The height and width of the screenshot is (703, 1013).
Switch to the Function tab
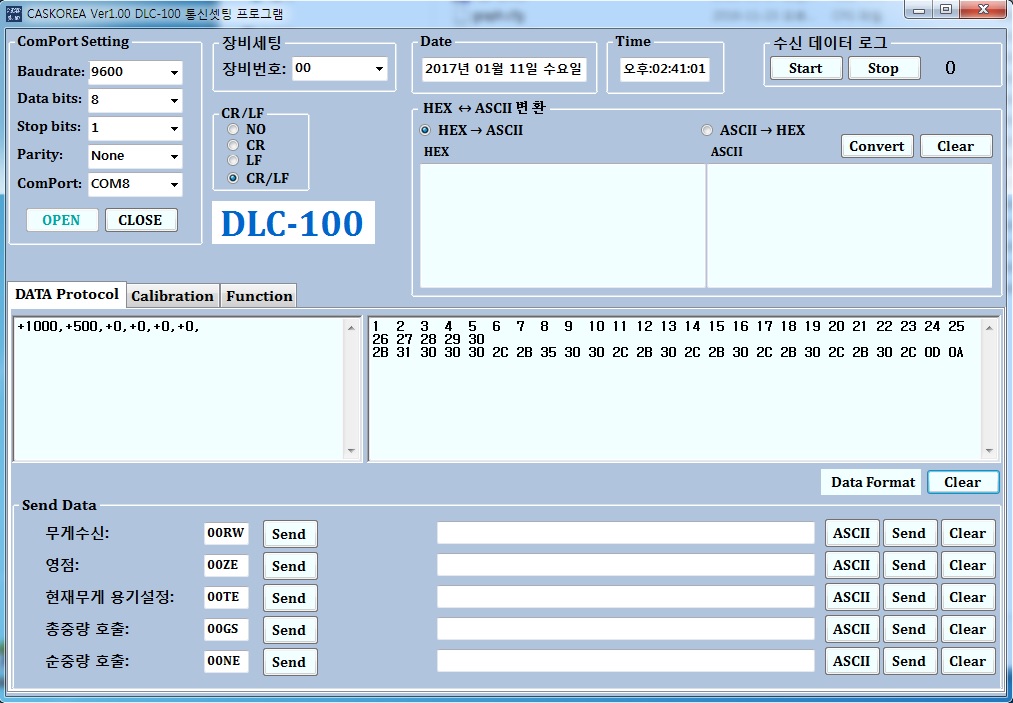click(259, 296)
